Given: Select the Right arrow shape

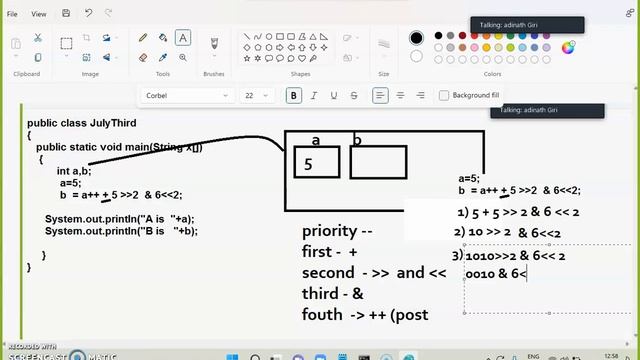Looking at the screenshot, I should 280,48.
